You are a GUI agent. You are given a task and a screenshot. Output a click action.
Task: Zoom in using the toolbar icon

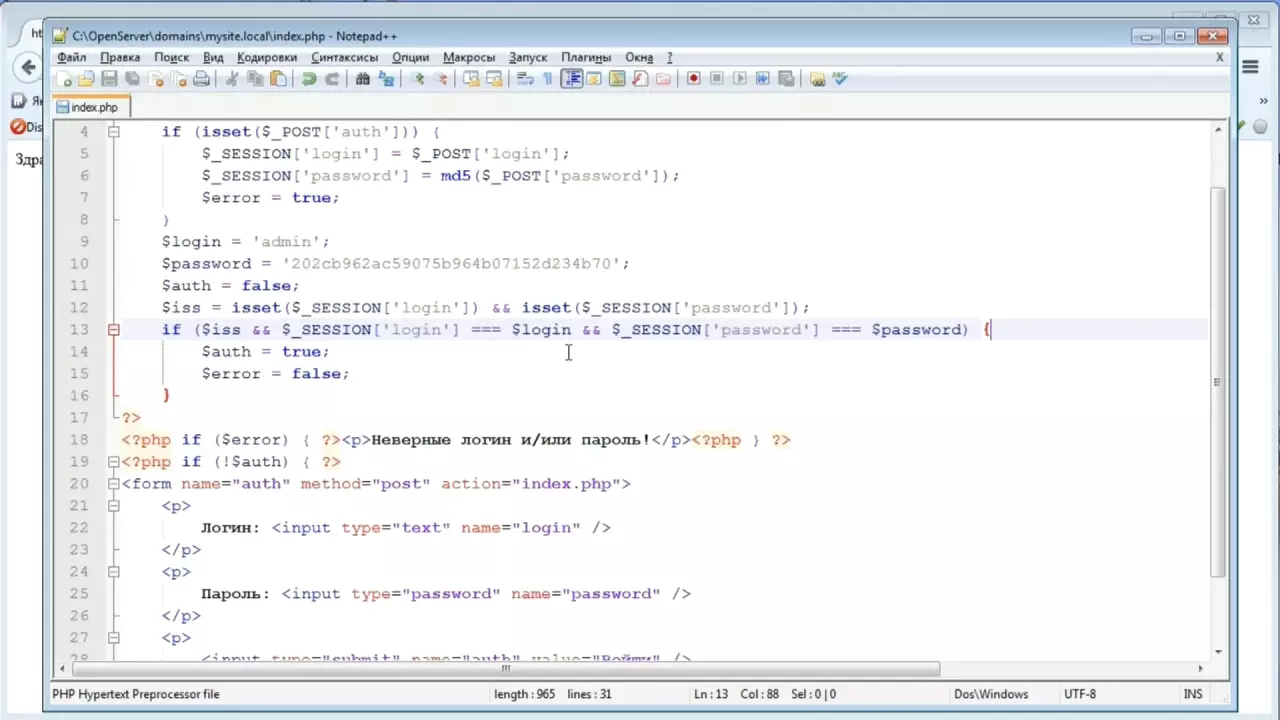pos(416,79)
